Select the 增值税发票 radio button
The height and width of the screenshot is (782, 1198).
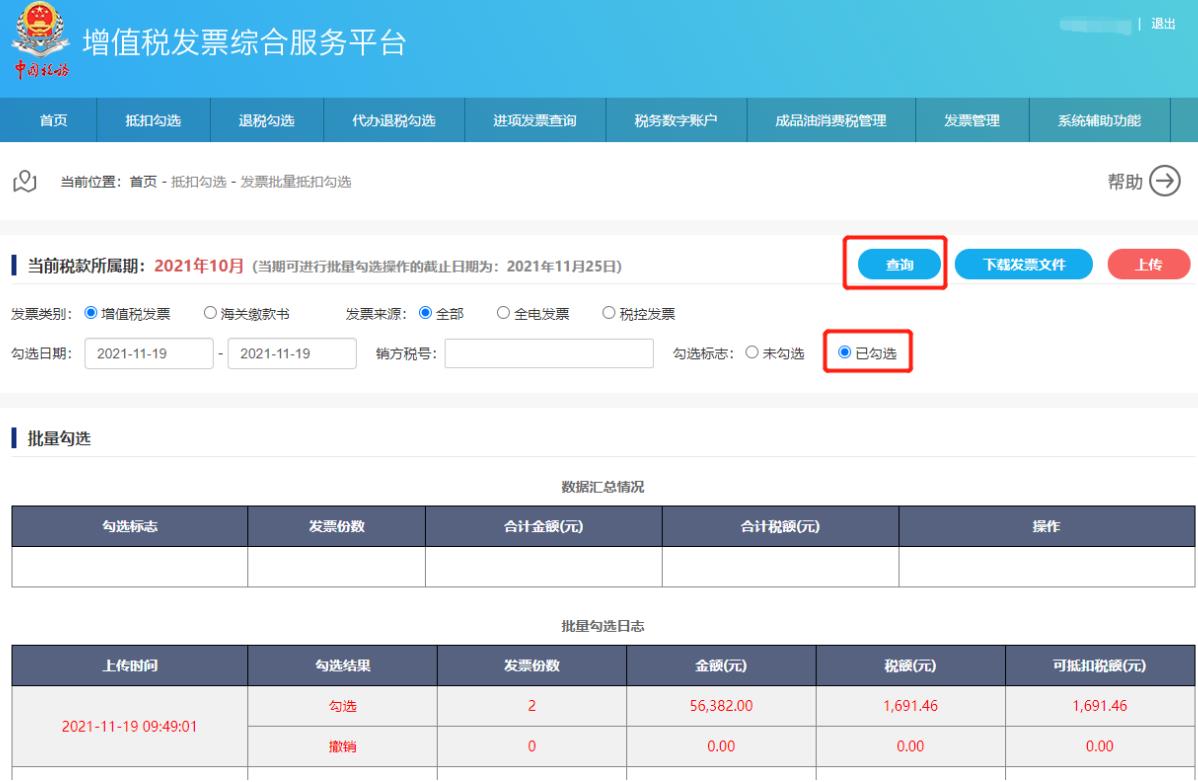coord(91,313)
